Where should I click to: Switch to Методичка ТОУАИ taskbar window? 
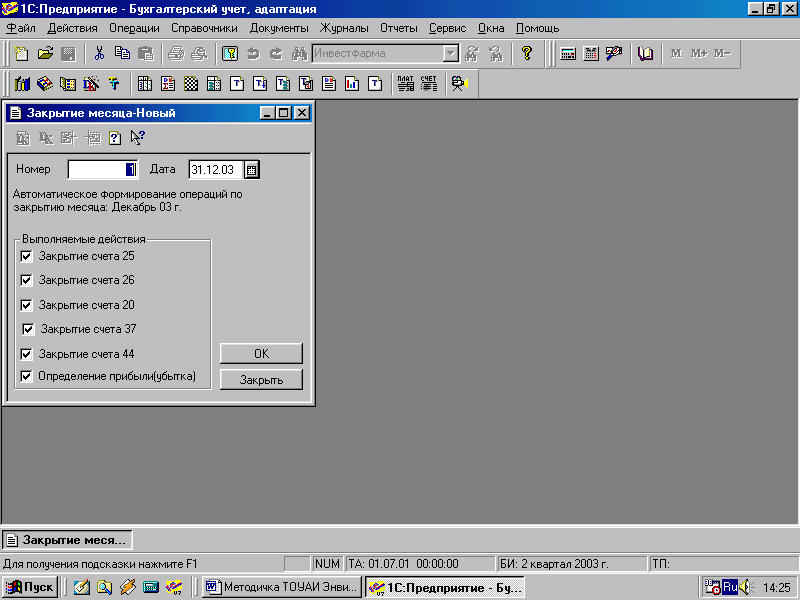(x=282, y=587)
